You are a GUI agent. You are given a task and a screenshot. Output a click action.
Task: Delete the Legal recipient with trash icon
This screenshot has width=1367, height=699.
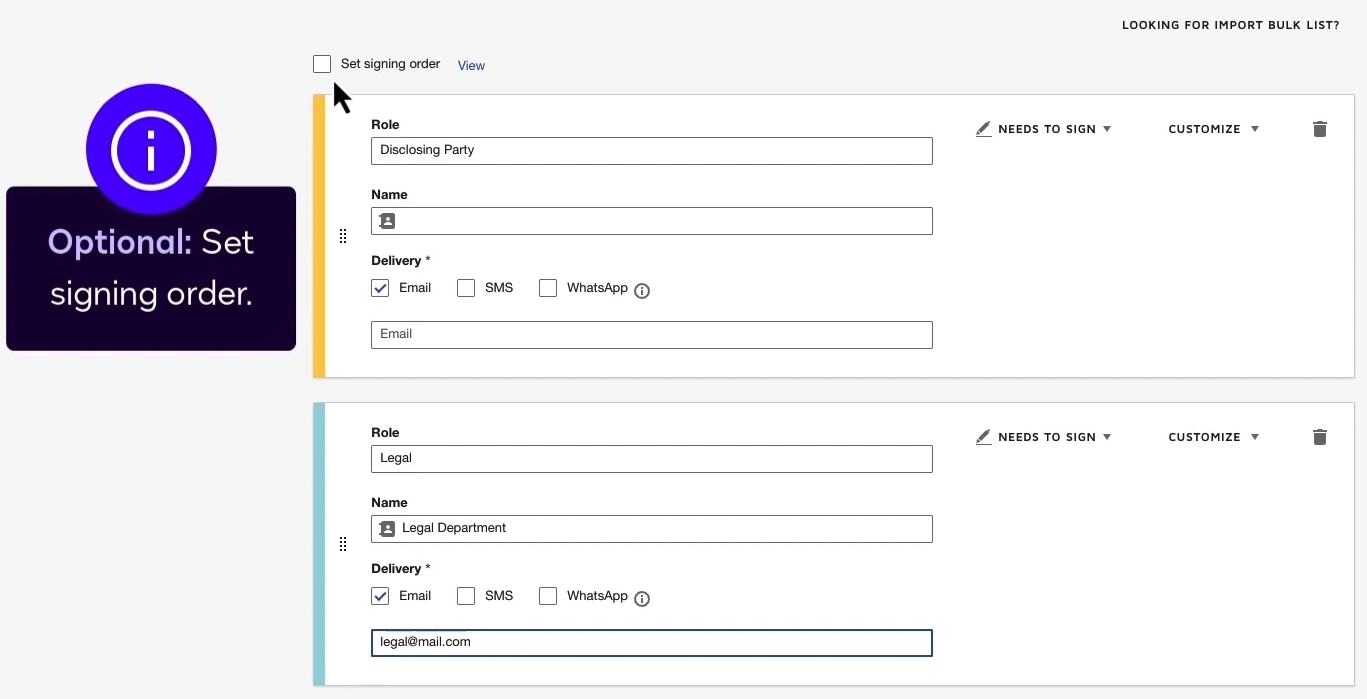pyautogui.click(x=1319, y=437)
